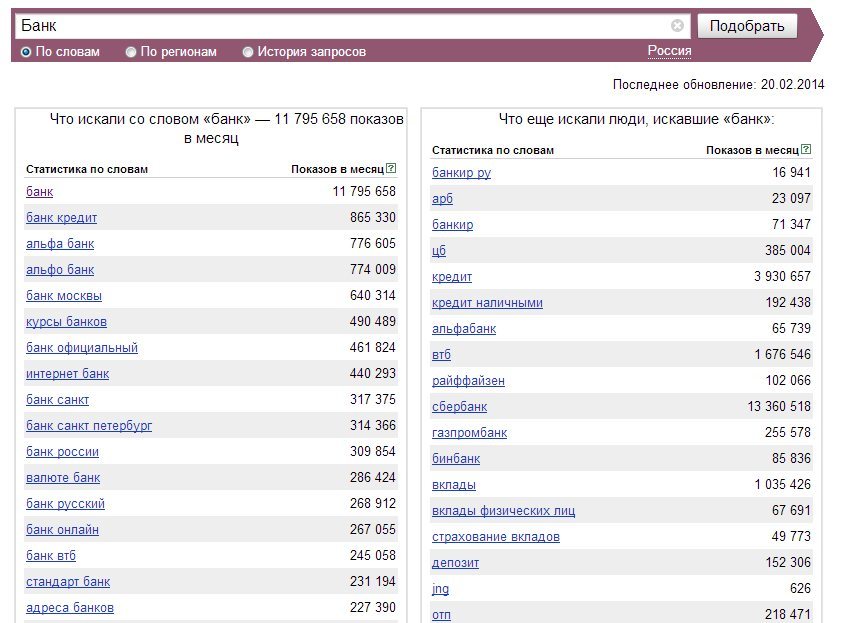
Task: Click the right 'Показов в месяц' column header
Action: (752, 150)
